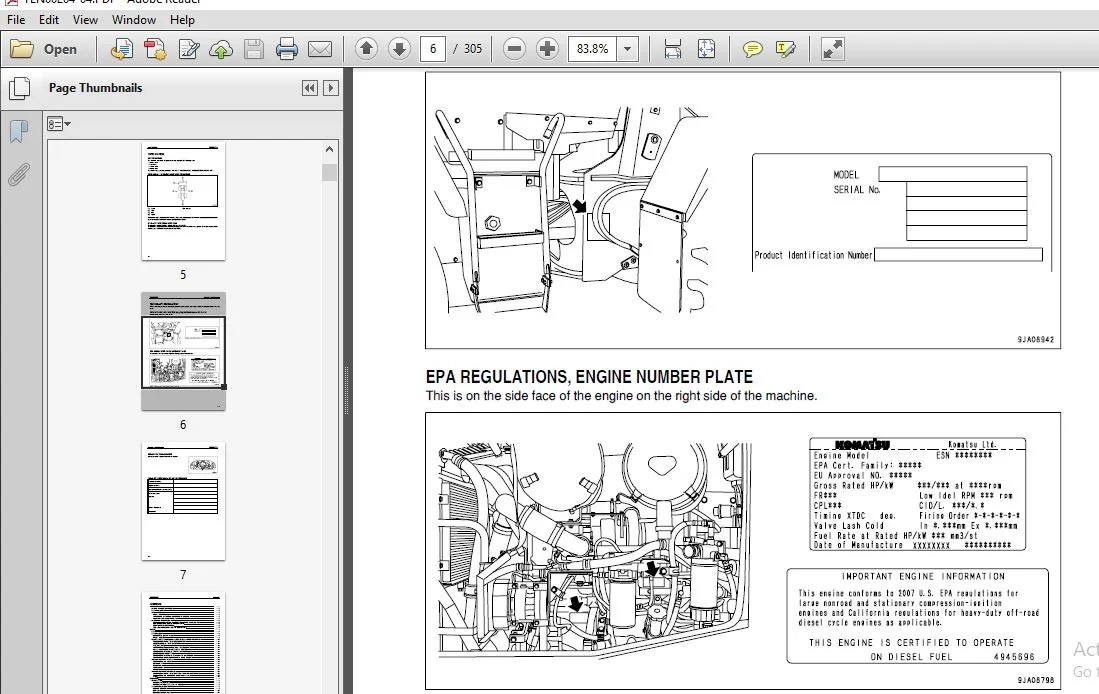This screenshot has height=694, width=1099.
Task: Click the zoom percentage field 83.8%
Action: [592, 48]
